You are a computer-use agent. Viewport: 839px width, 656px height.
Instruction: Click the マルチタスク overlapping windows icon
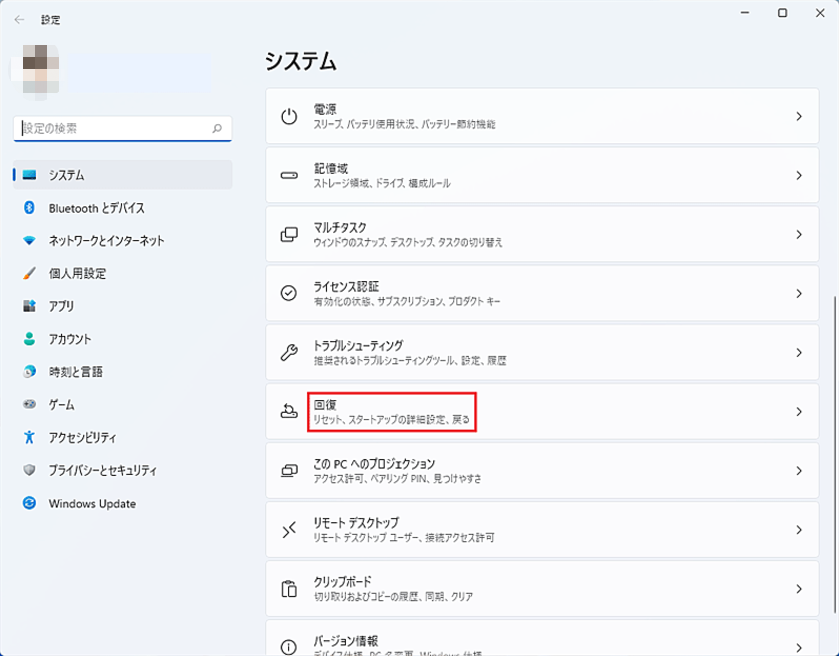click(x=289, y=234)
